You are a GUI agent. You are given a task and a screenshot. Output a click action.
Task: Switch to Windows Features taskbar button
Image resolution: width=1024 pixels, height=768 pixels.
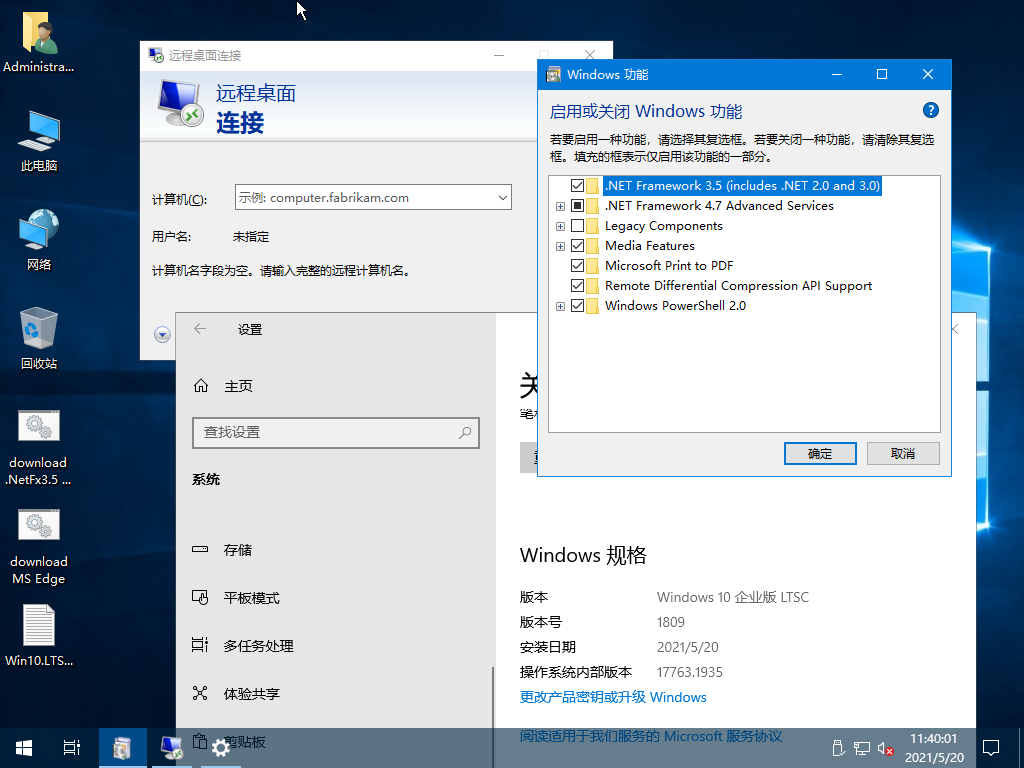pos(122,748)
